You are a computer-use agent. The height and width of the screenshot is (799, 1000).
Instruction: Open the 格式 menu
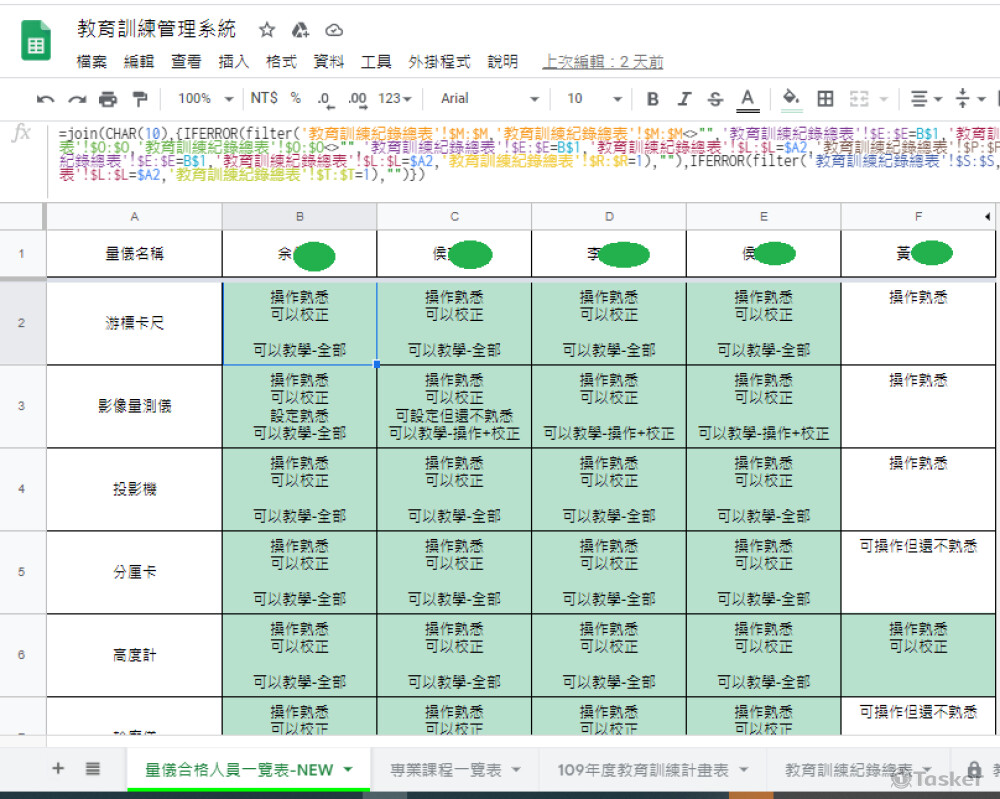tap(281, 61)
